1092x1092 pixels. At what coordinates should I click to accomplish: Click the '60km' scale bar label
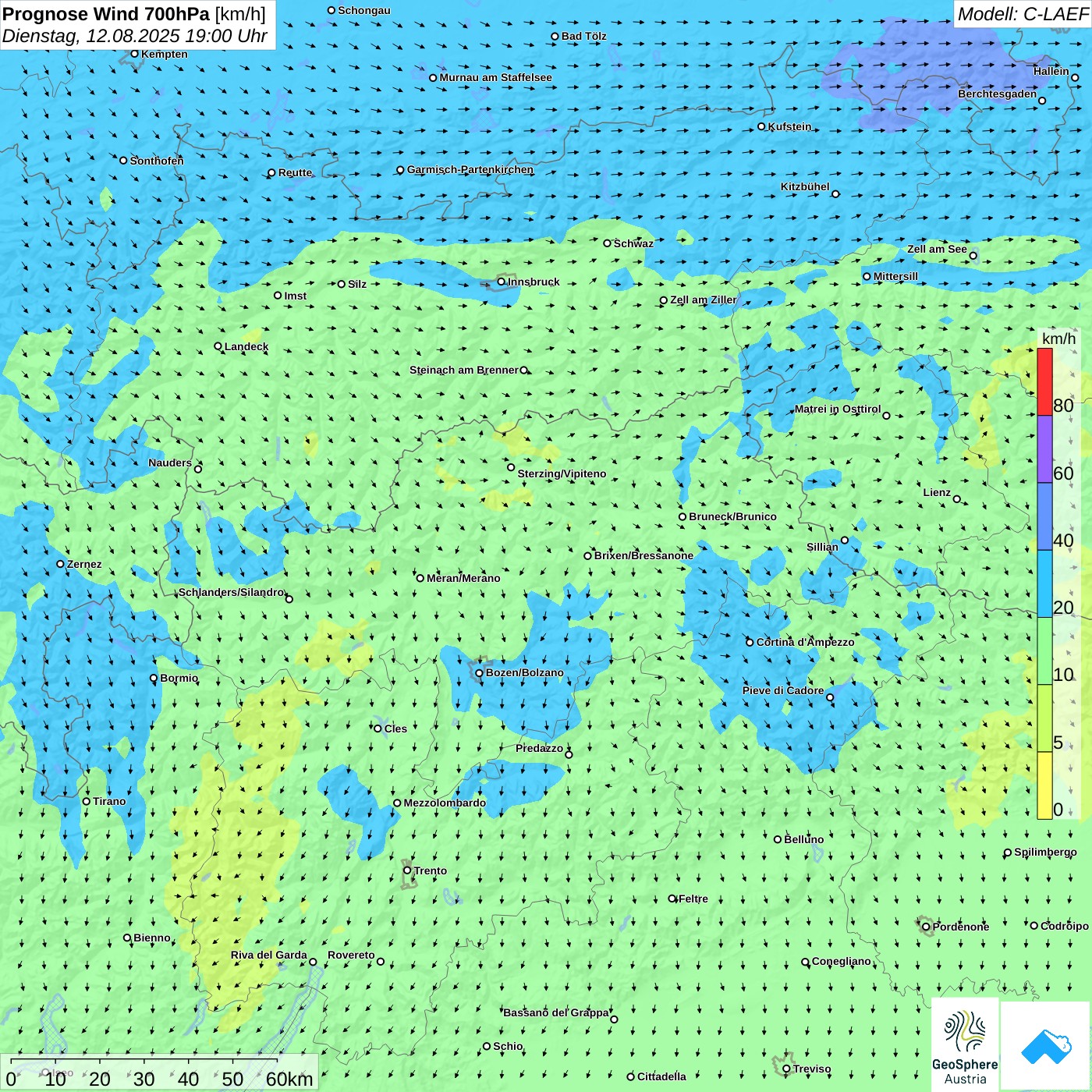[x=289, y=1080]
